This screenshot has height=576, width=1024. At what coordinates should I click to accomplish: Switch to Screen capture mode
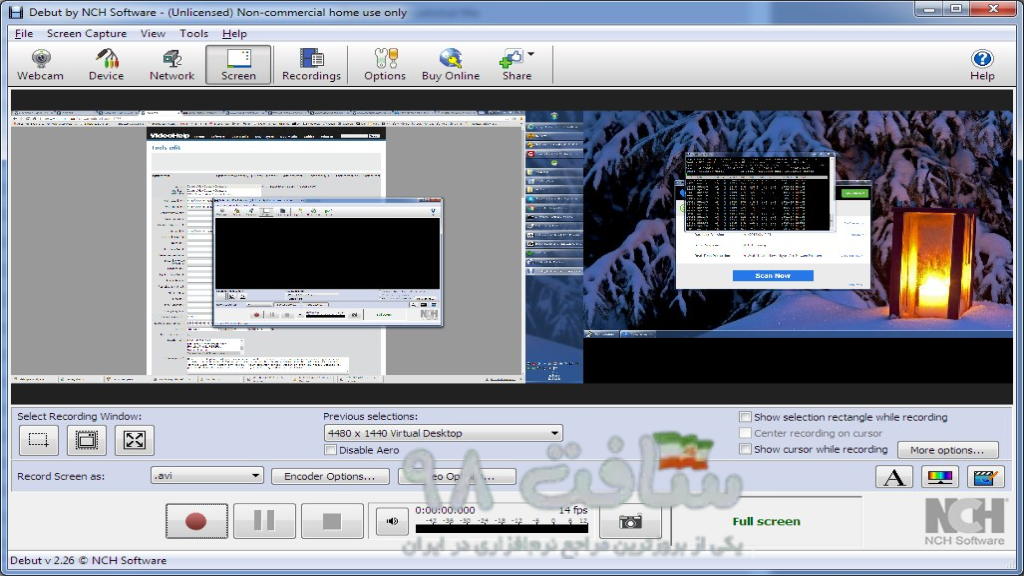tap(238, 65)
